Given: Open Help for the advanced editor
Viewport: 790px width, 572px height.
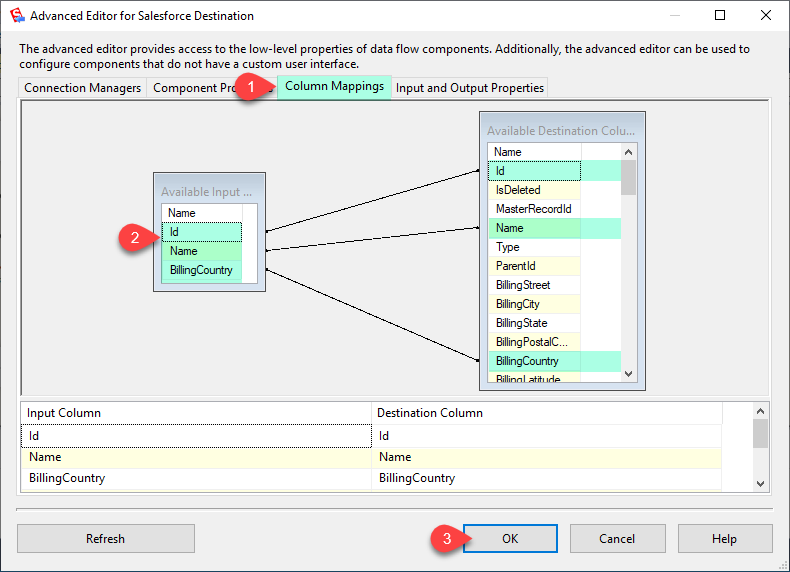Looking at the screenshot, I should point(725,539).
